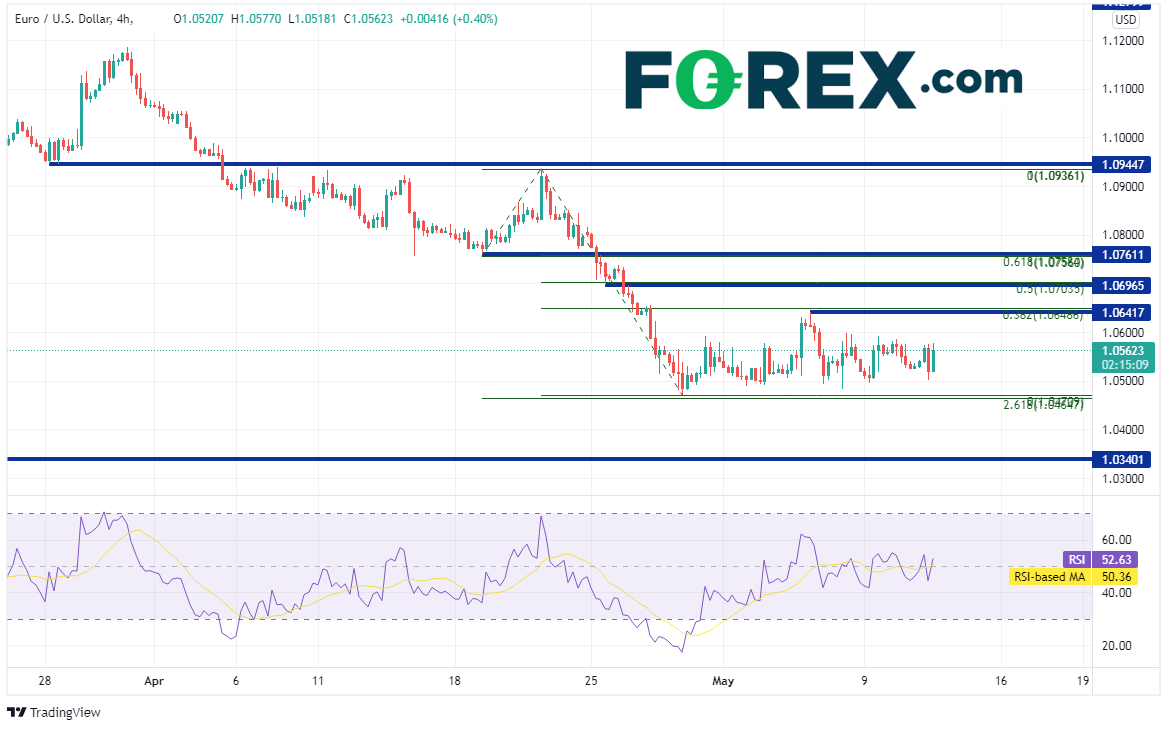Screen dimensions: 1170x730
Task: Select the Euro / U.S. Dollar chart title
Action: tap(76, 19)
